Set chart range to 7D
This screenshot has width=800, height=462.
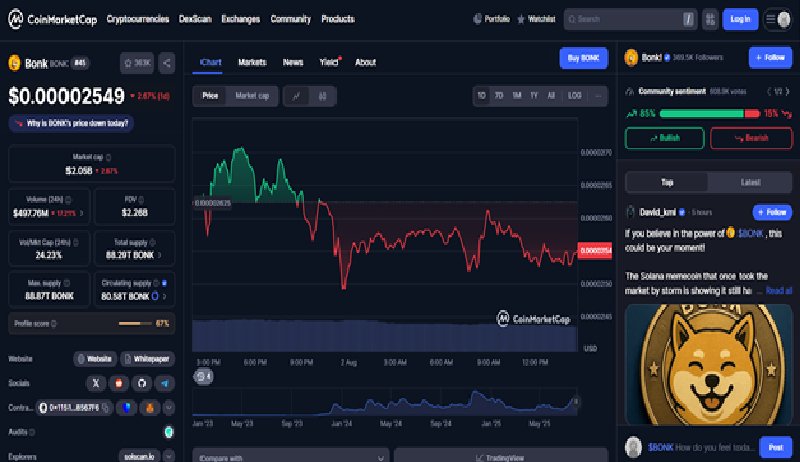(499, 96)
